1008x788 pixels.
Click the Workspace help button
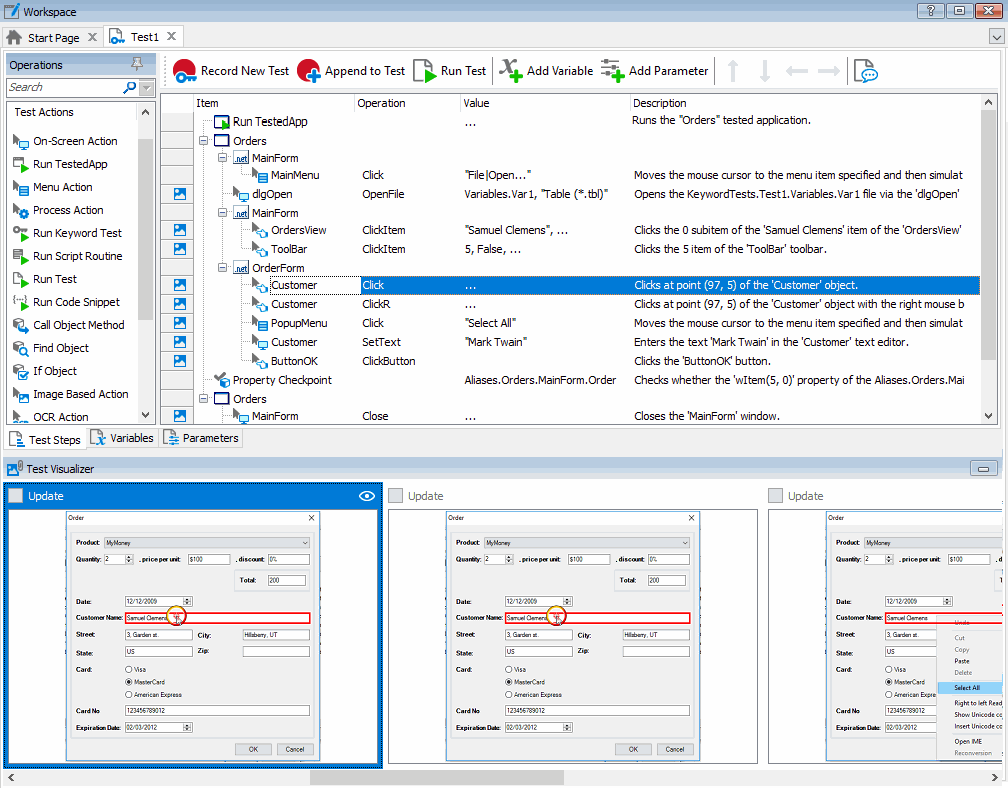tap(930, 11)
